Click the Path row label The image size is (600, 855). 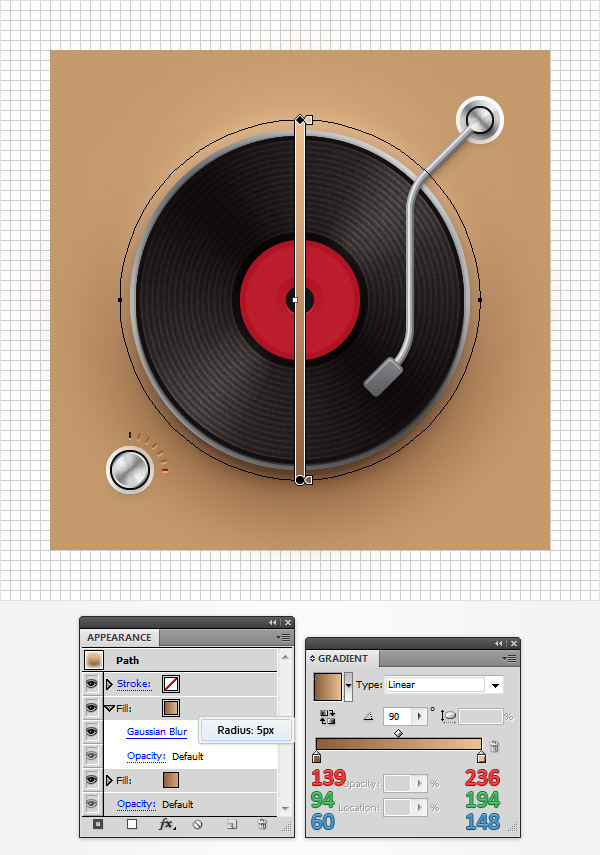(x=128, y=660)
